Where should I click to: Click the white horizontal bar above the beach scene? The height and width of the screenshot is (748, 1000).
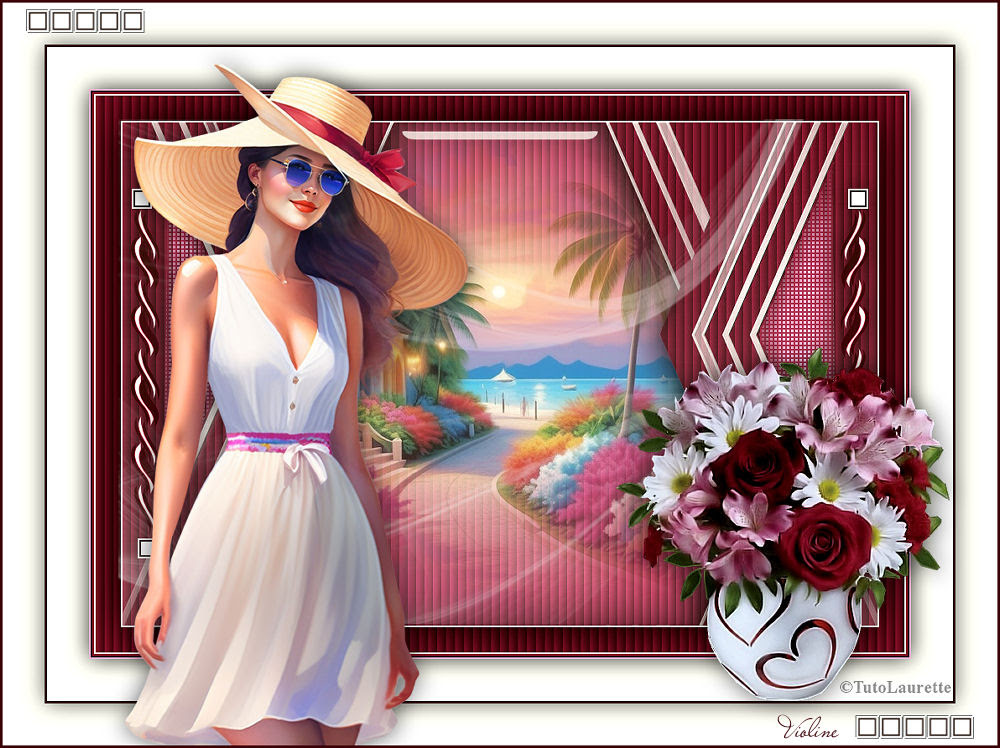(x=500, y=135)
